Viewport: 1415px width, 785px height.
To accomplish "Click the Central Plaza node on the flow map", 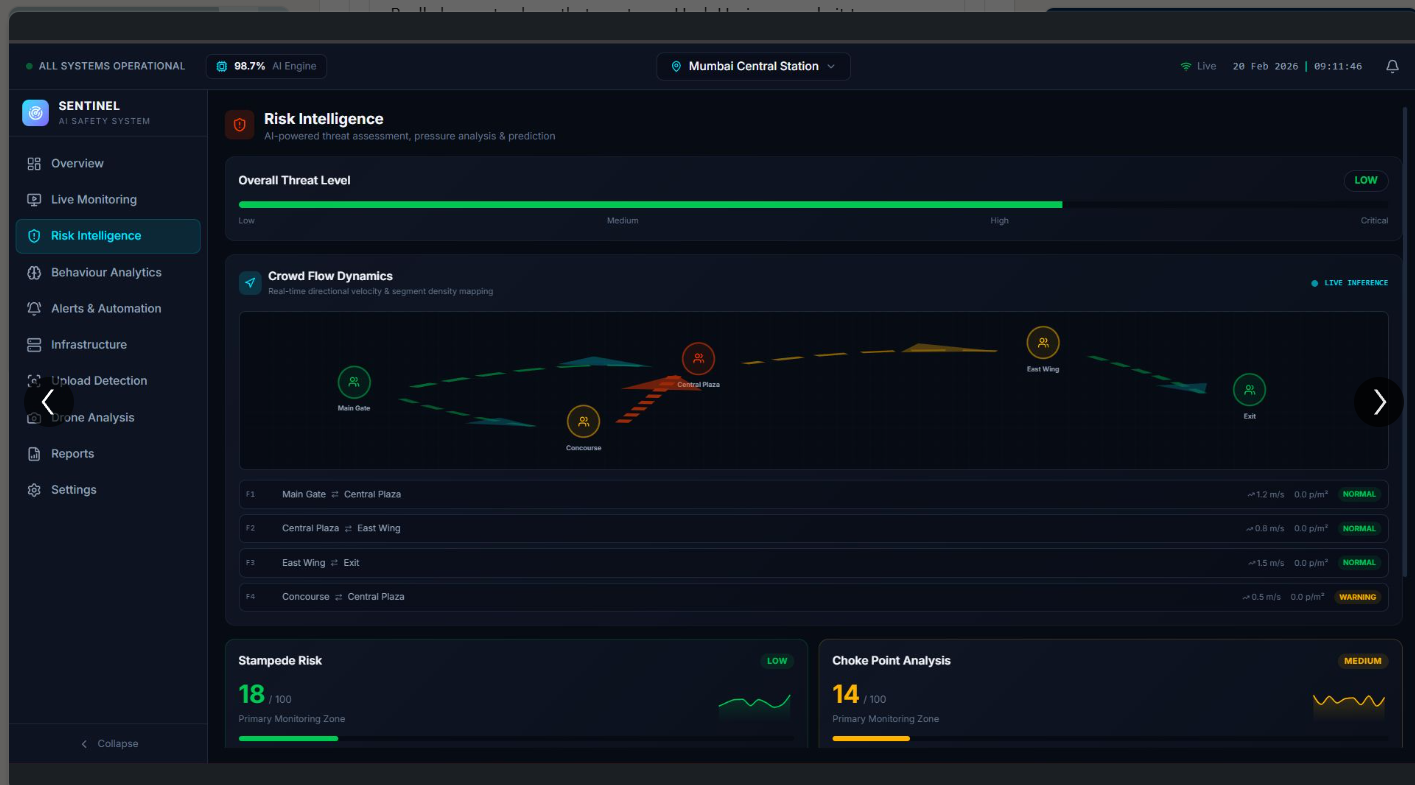I will pos(698,358).
